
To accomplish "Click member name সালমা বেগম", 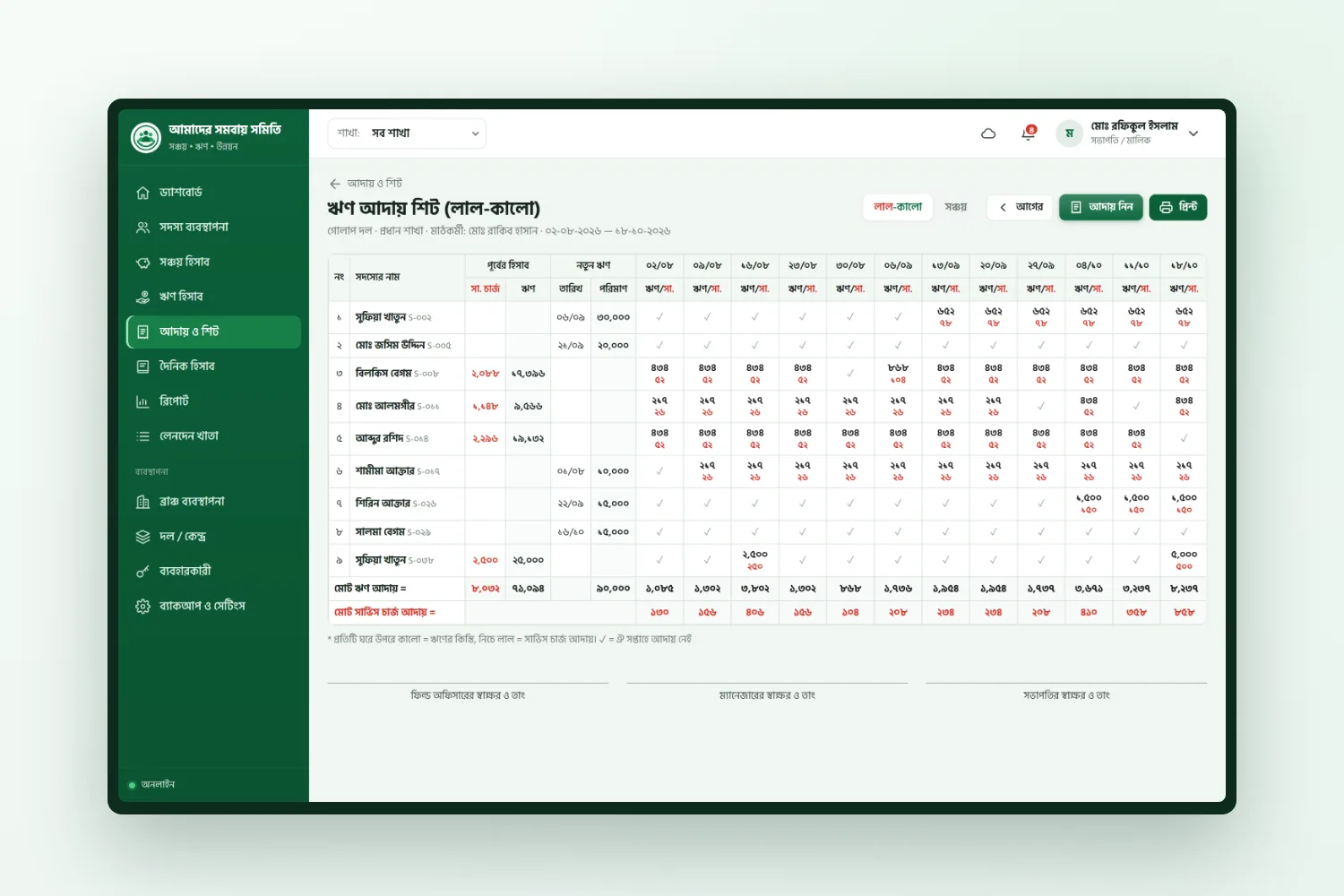I will [380, 532].
